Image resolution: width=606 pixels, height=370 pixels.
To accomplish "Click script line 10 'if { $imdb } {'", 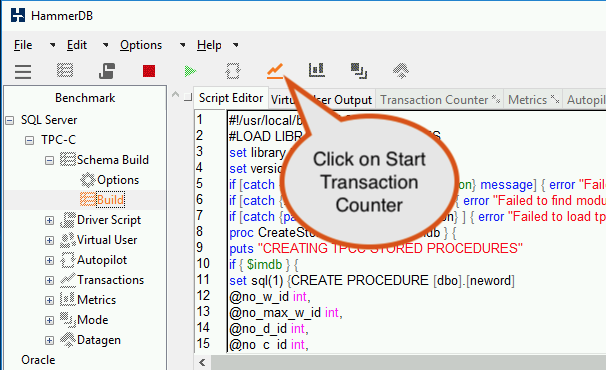I will 263,264.
